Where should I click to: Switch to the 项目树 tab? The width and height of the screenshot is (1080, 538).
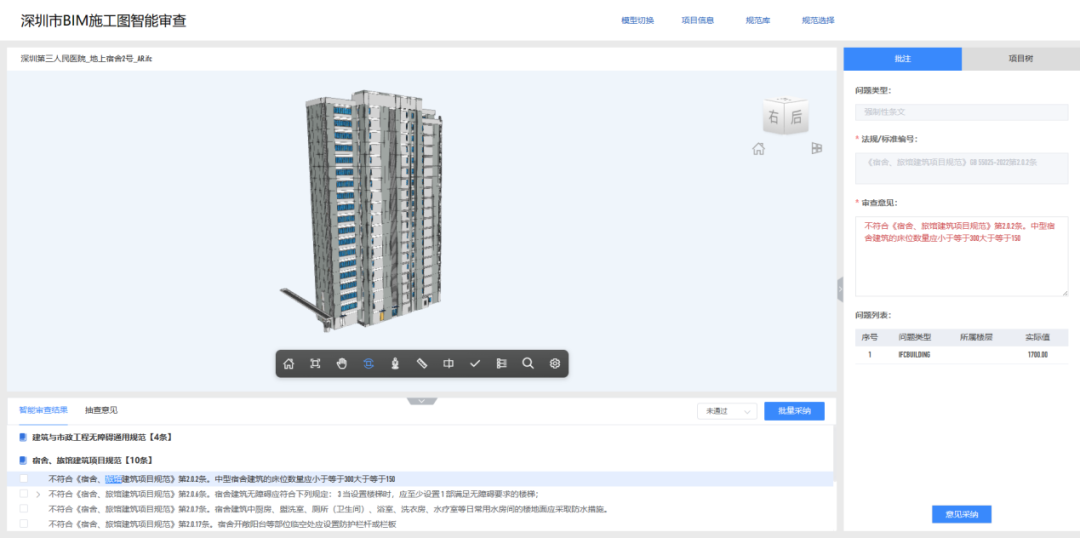pyautogui.click(x=1020, y=59)
